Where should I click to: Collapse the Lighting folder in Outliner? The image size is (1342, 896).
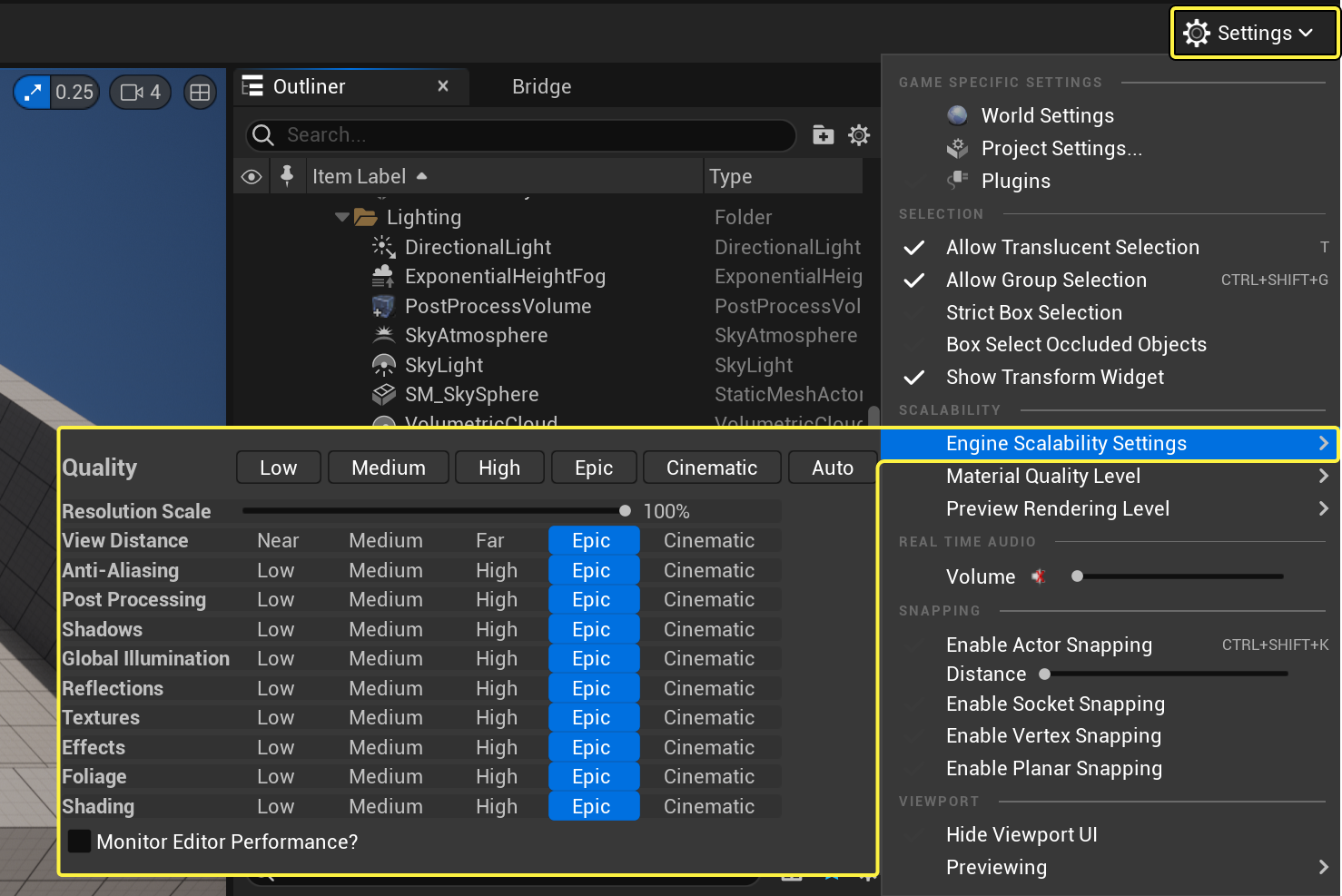click(x=342, y=218)
